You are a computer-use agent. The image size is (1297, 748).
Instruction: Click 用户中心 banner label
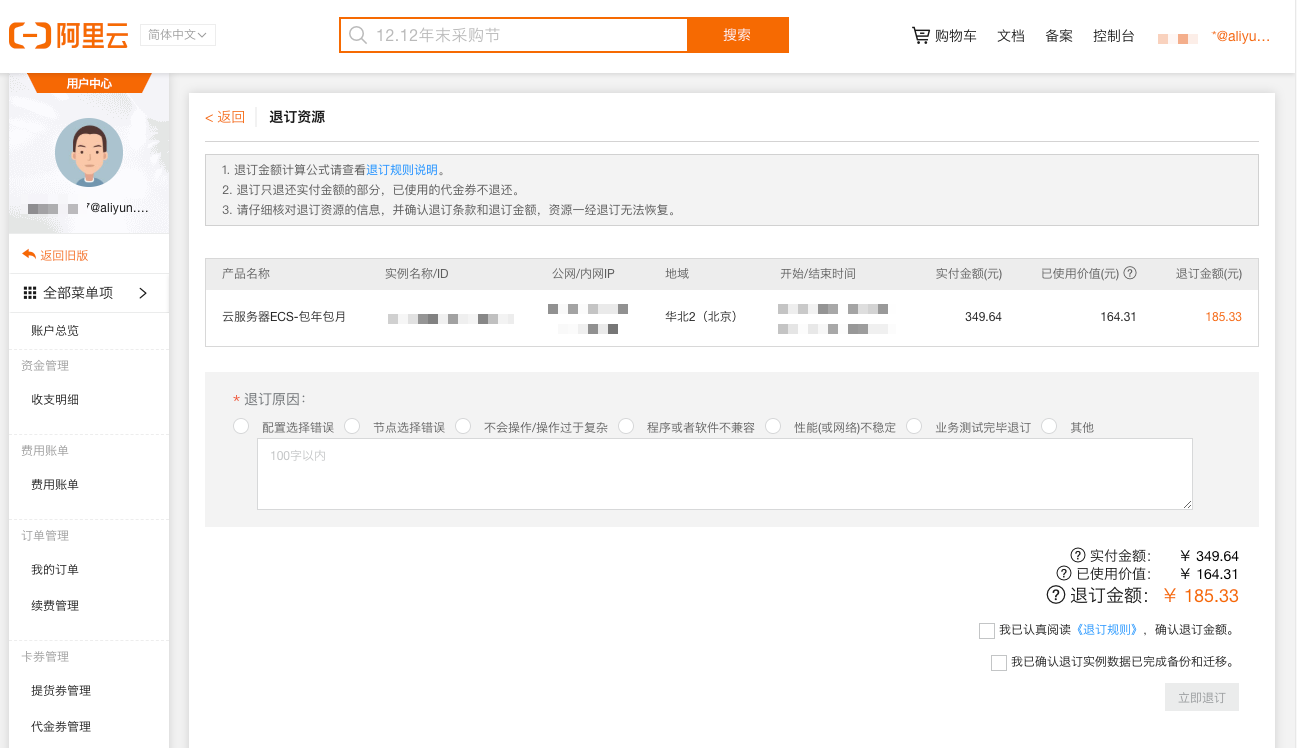click(x=89, y=83)
